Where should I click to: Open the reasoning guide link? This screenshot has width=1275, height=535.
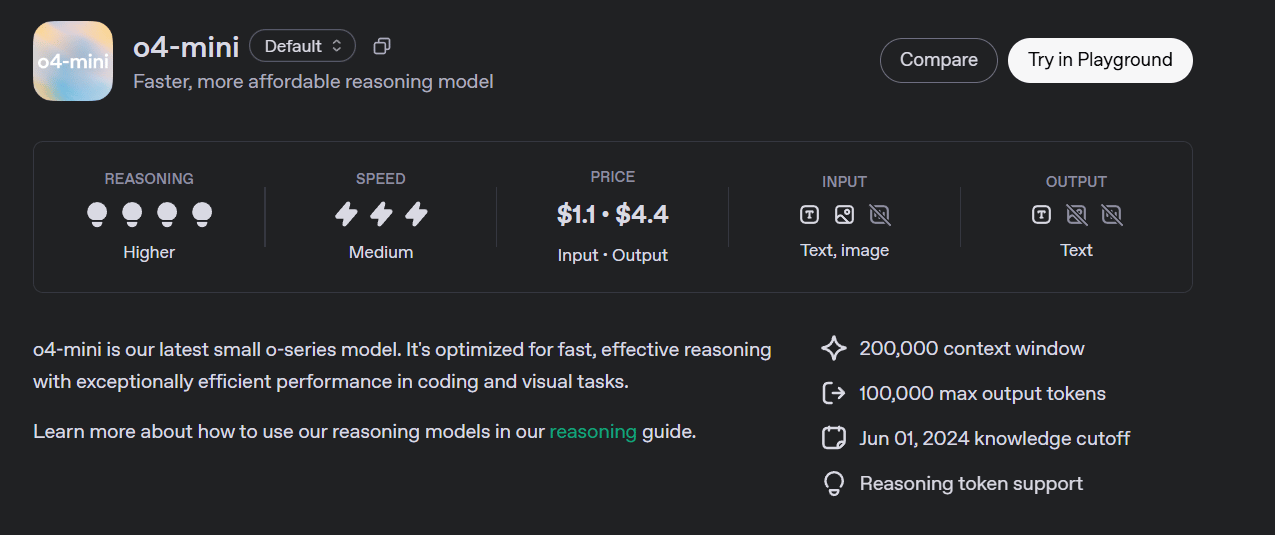(x=593, y=432)
